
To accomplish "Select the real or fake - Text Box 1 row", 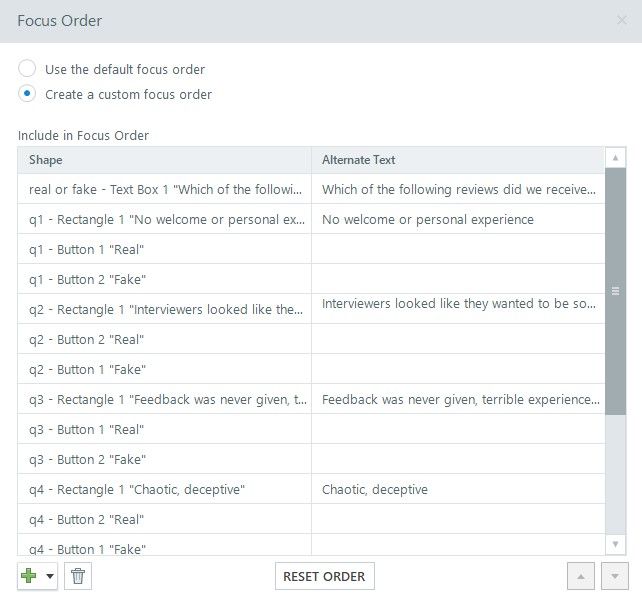I will click(x=164, y=189).
